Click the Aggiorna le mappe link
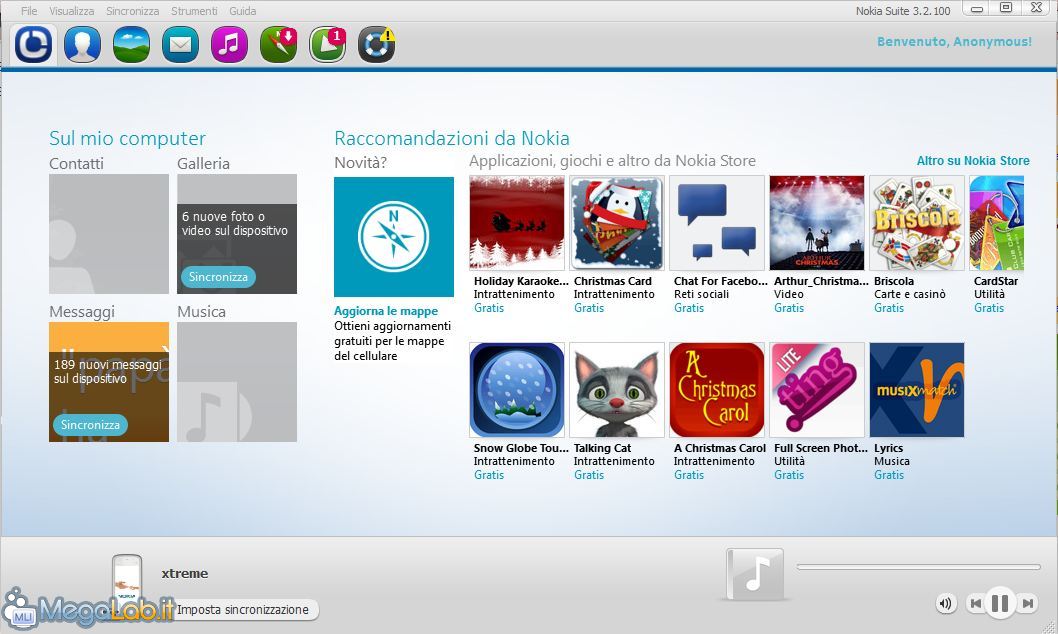1058x634 pixels. 386,311
